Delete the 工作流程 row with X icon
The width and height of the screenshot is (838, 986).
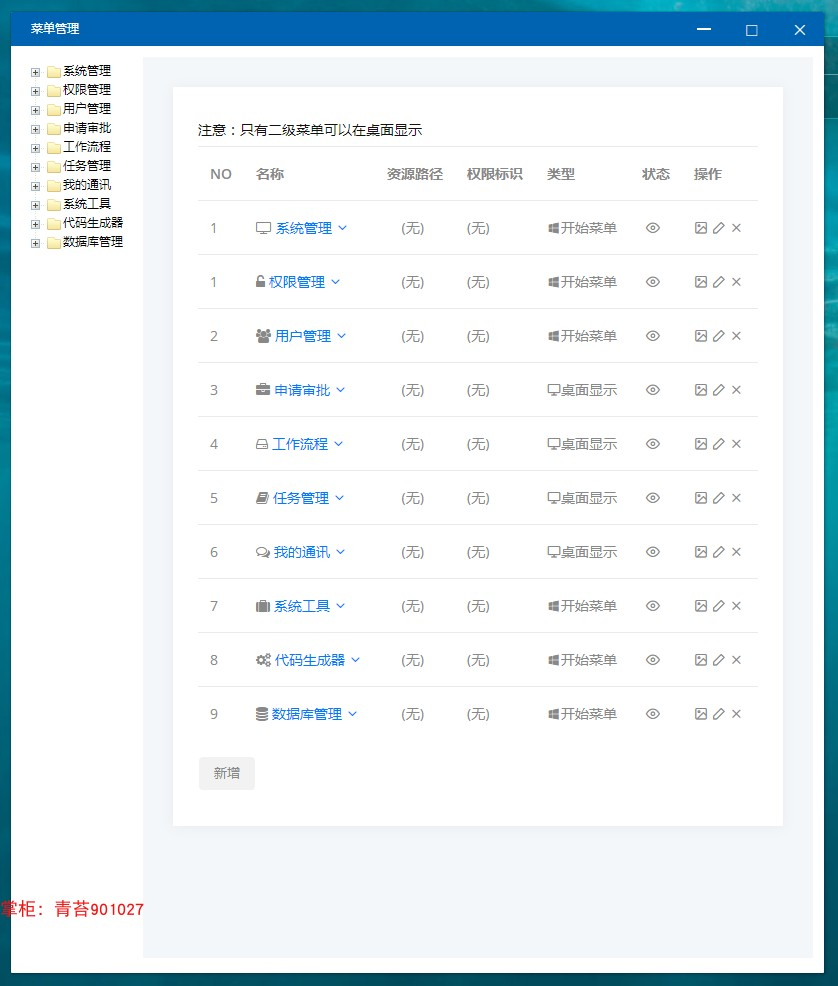736,444
